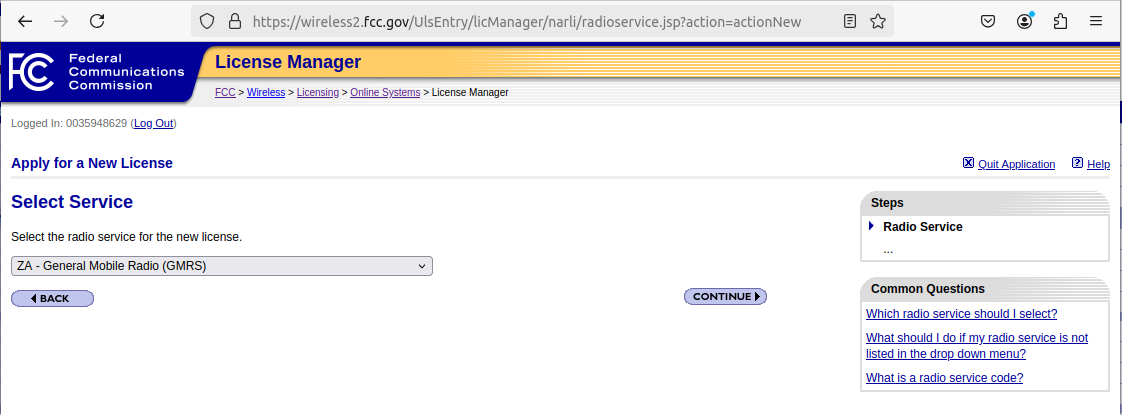Click the URL address bar field
Viewport: 1122px width, 415px height.
coord(540,21)
